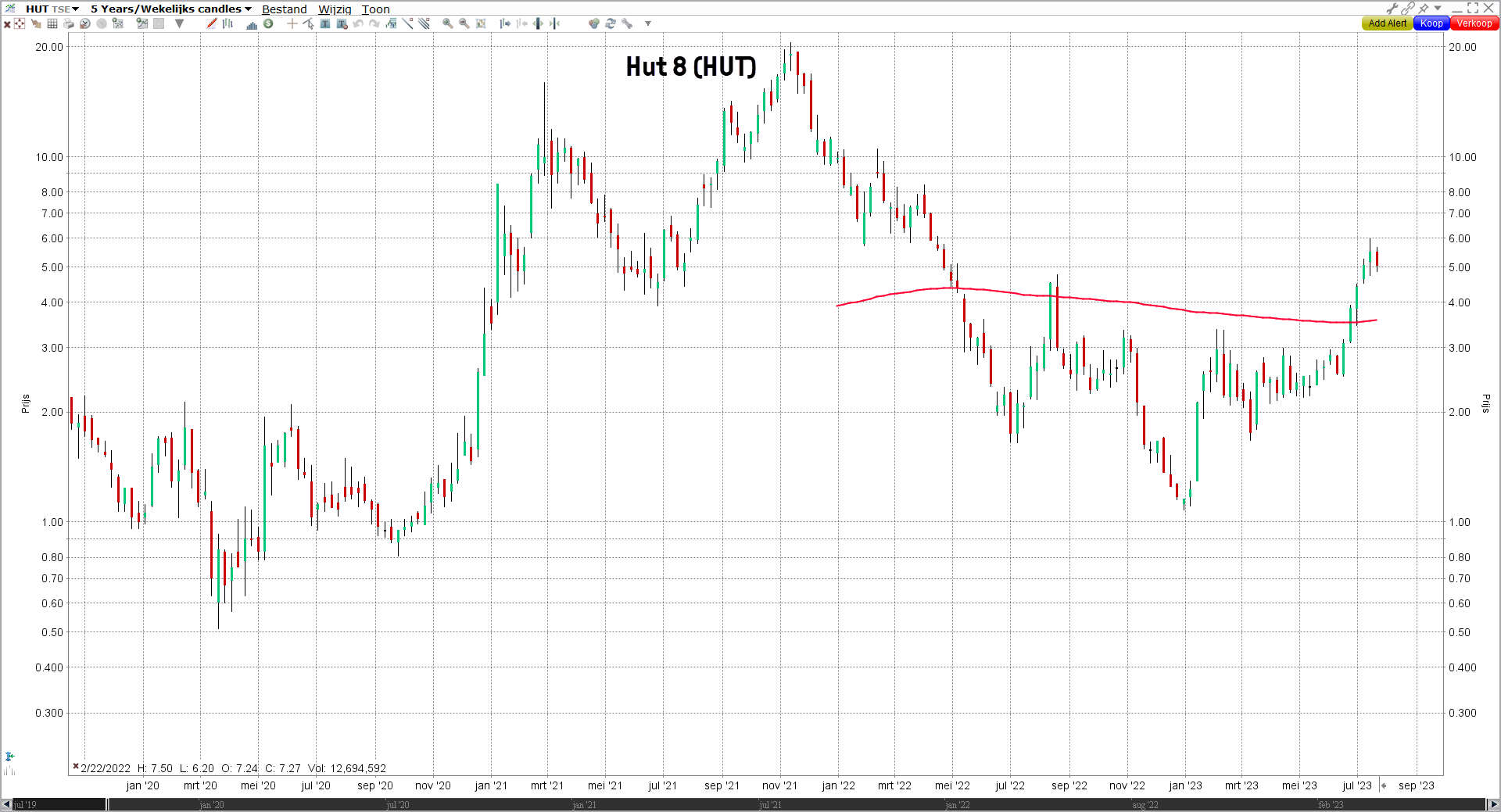Print the chart with printer icon

(x=69, y=23)
